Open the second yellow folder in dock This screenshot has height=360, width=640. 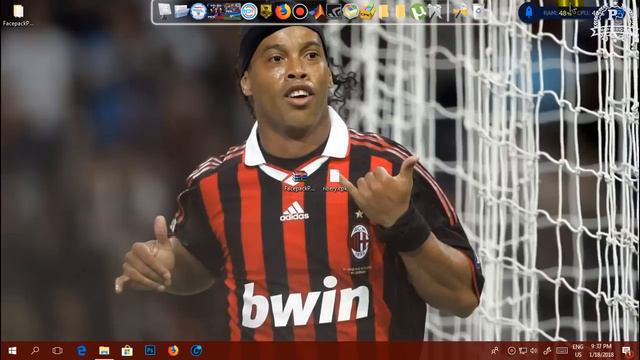tap(401, 11)
